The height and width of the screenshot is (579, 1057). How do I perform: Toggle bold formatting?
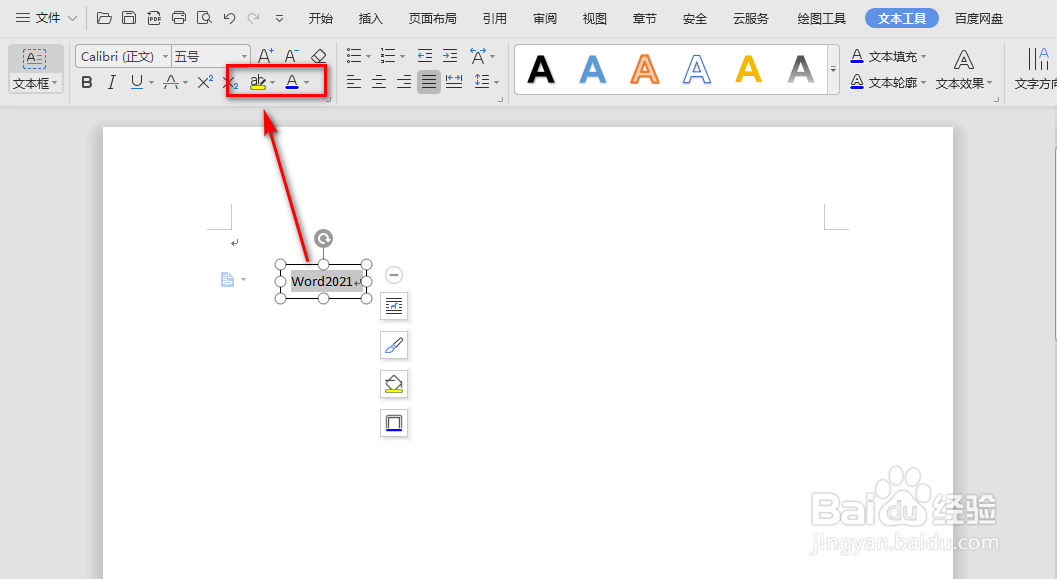[x=86, y=82]
